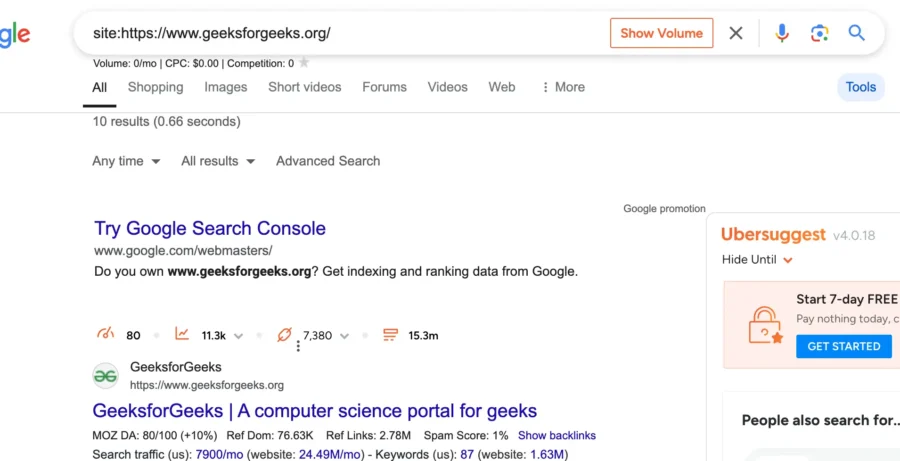Click the Start 7-day FREE trial heading
This screenshot has height=461, width=900.
(x=847, y=299)
